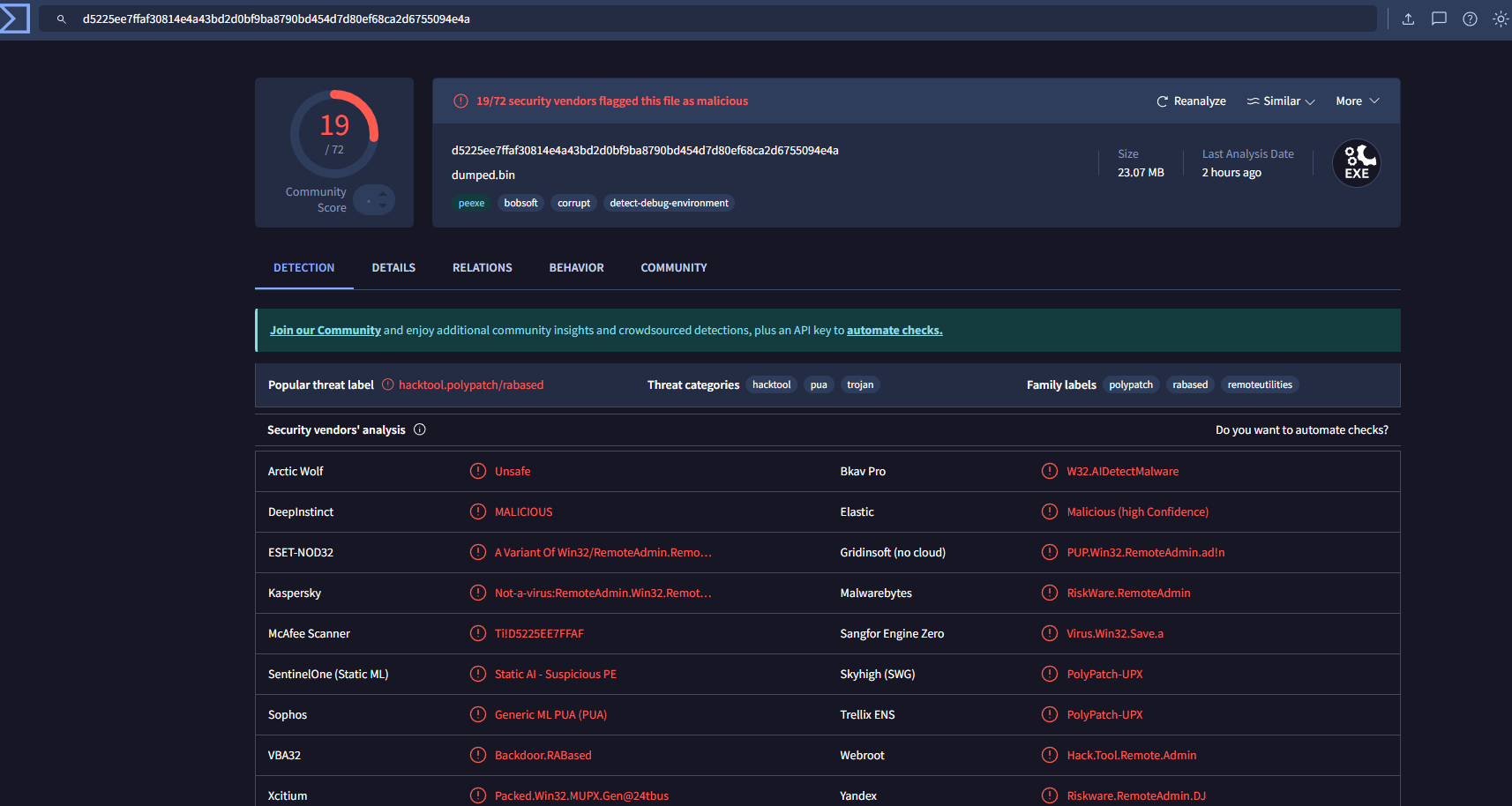Viewport: 1512px width, 806px height.
Task: Click the rabased family label
Action: coord(1190,384)
